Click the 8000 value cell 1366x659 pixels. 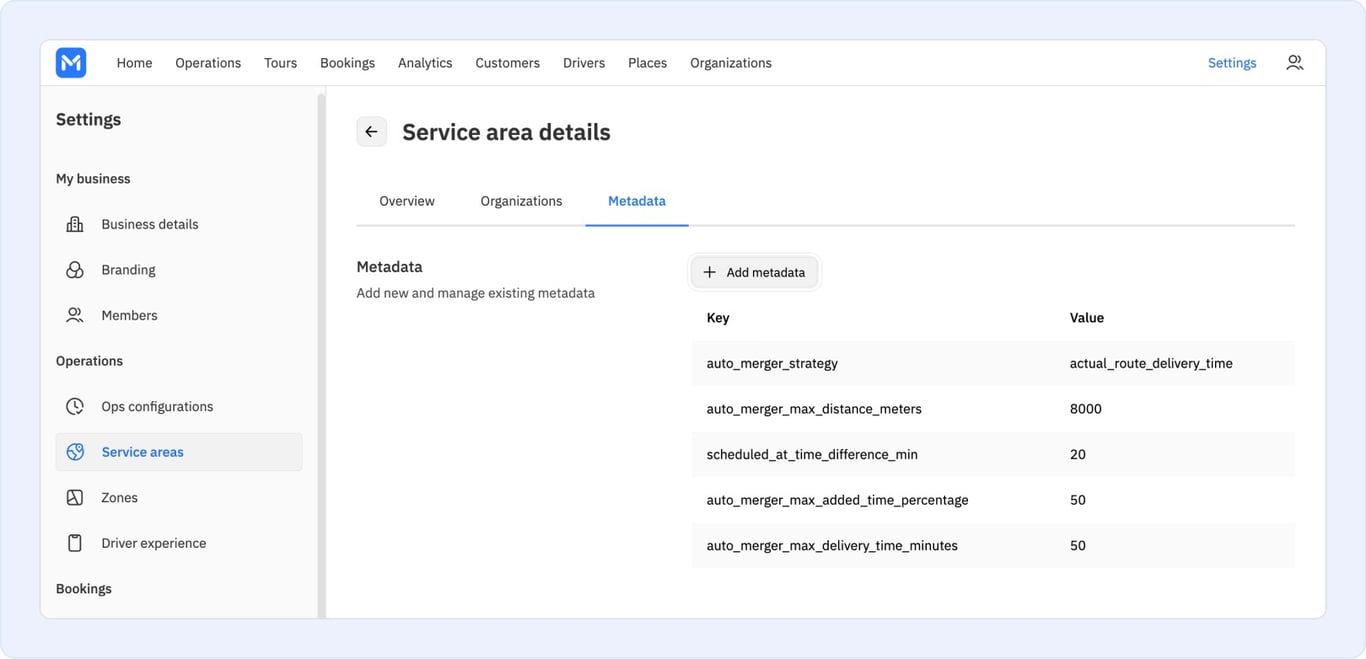(1086, 409)
